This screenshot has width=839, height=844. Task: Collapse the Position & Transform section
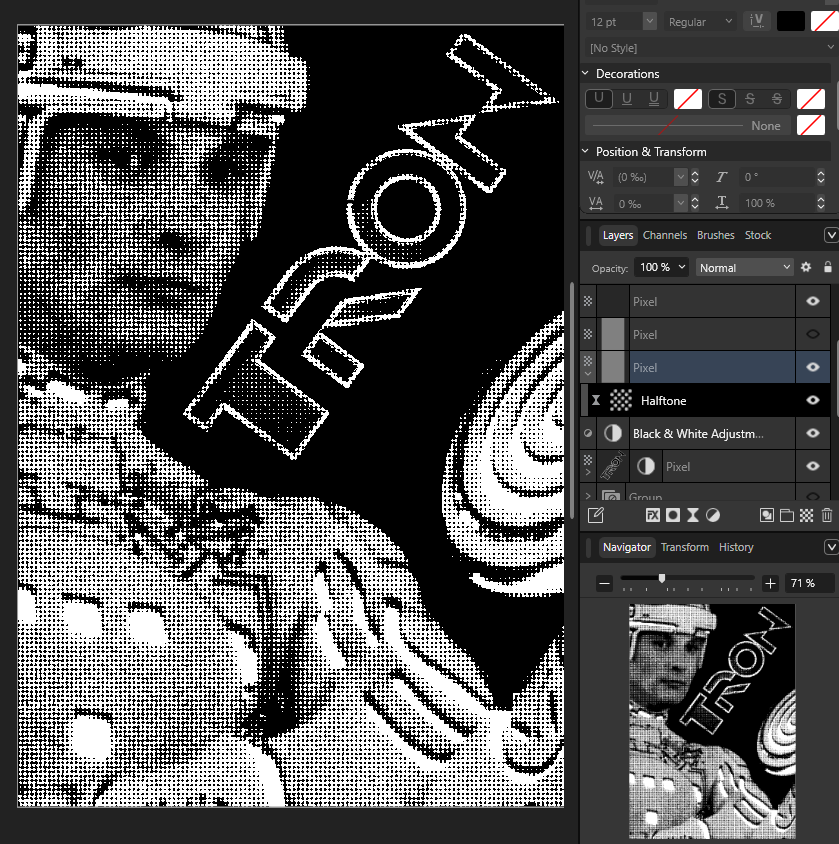[x=586, y=152]
